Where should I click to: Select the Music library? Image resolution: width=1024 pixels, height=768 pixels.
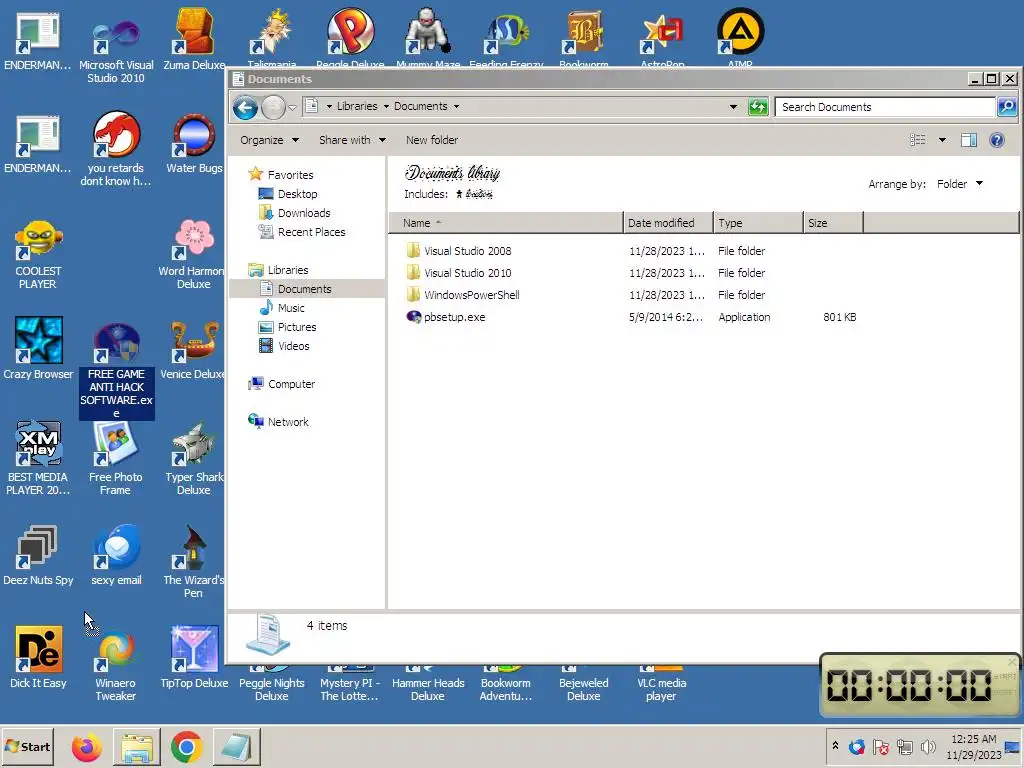click(282, 308)
